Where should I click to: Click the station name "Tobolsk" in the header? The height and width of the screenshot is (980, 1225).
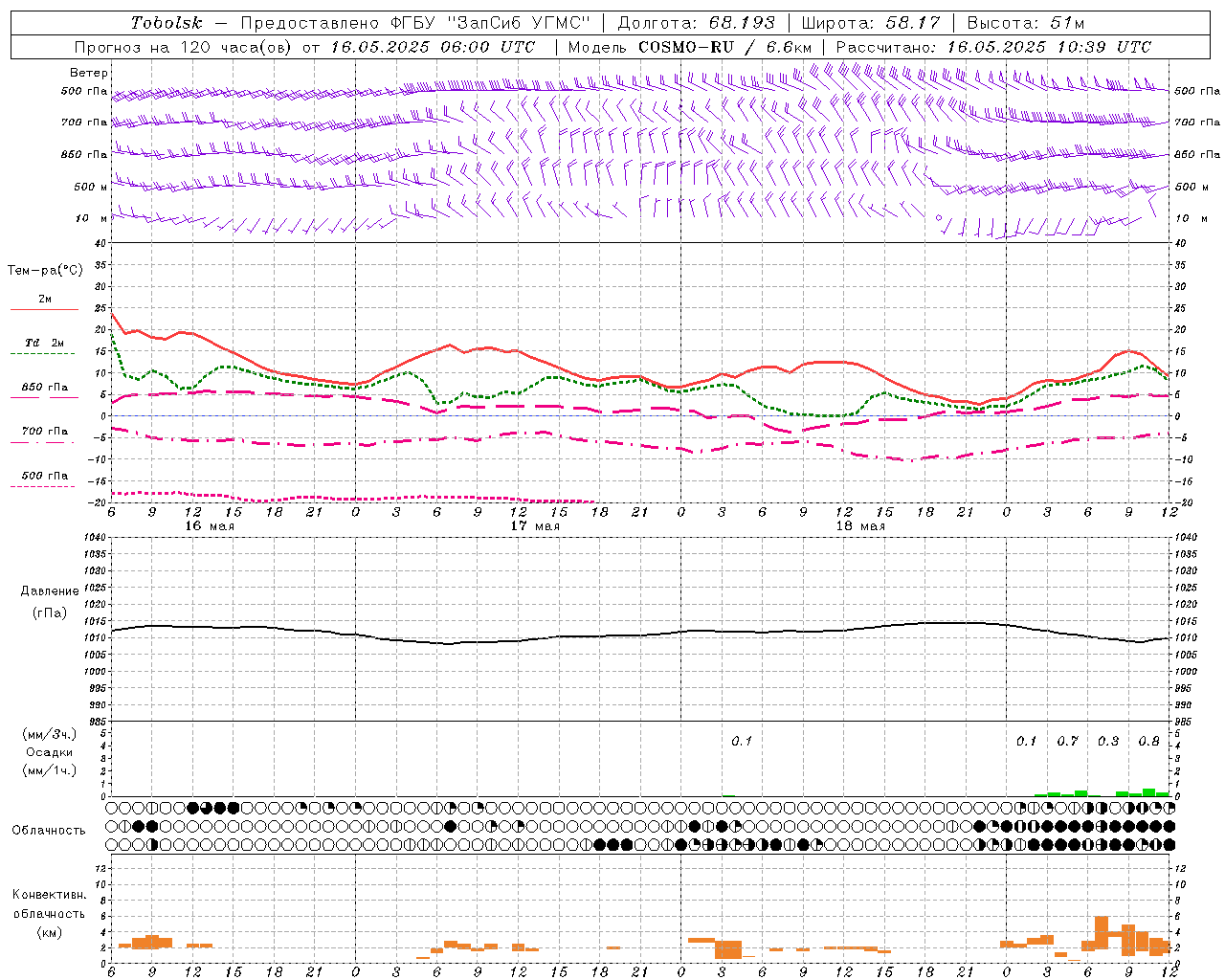[x=167, y=23]
